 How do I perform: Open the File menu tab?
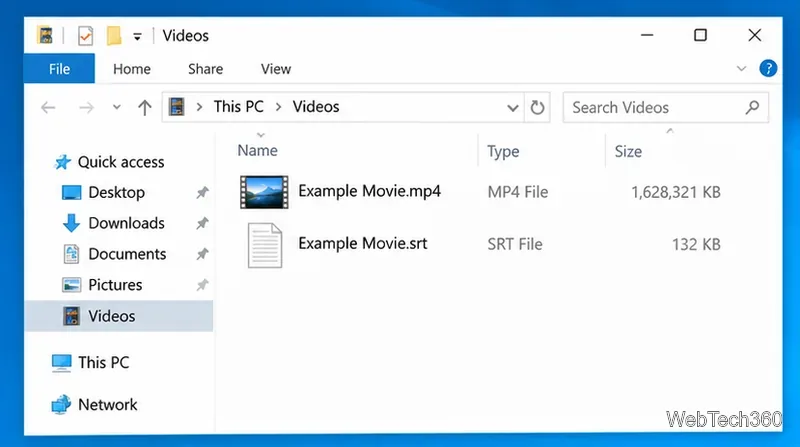tap(59, 68)
